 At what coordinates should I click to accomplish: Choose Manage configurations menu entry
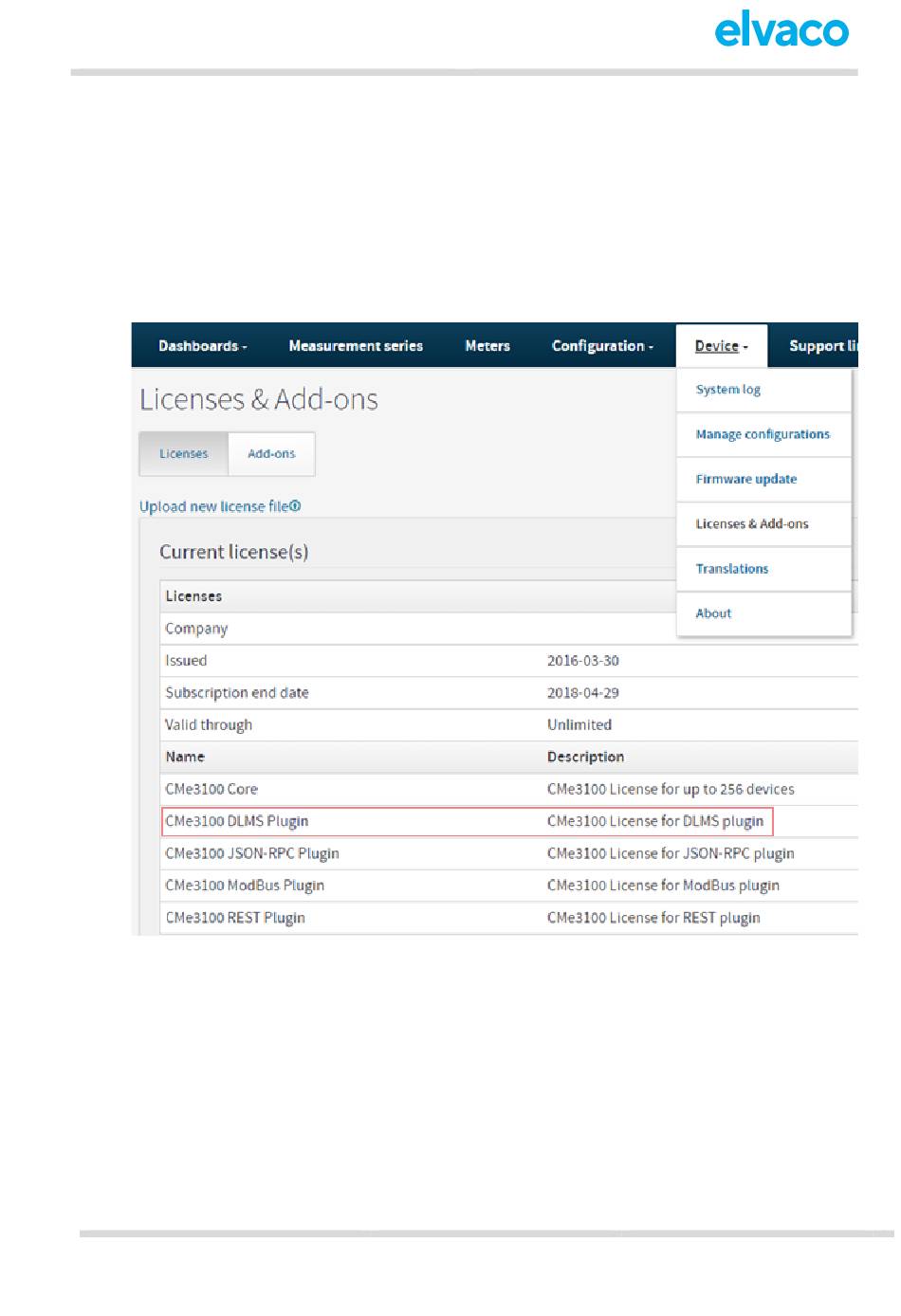click(x=763, y=434)
